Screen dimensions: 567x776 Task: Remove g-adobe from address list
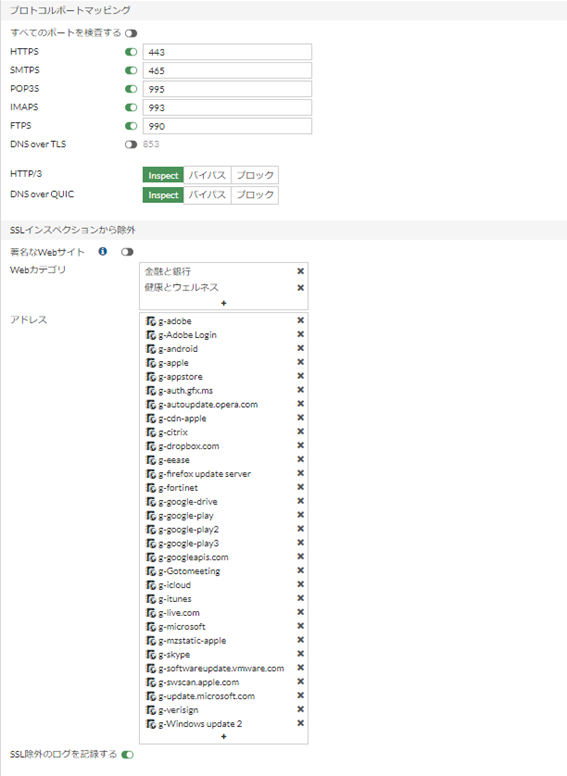(x=300, y=320)
